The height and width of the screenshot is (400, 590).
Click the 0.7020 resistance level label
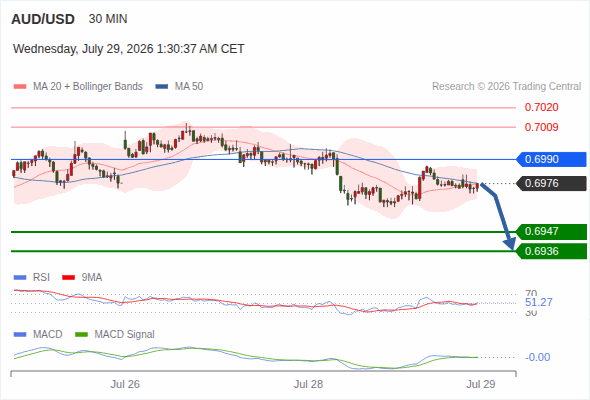541,107
